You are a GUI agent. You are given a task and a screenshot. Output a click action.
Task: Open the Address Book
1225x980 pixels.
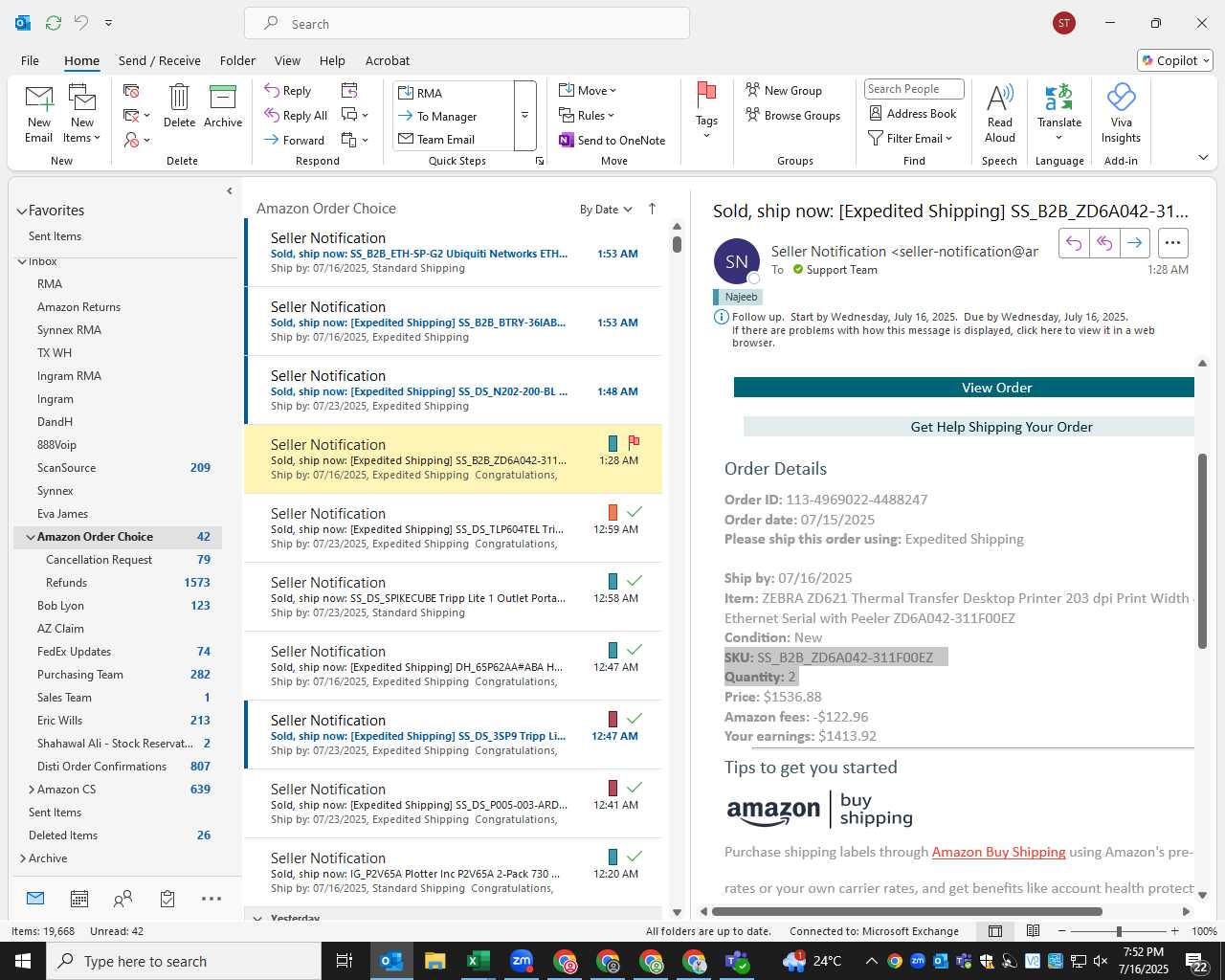tap(913, 113)
